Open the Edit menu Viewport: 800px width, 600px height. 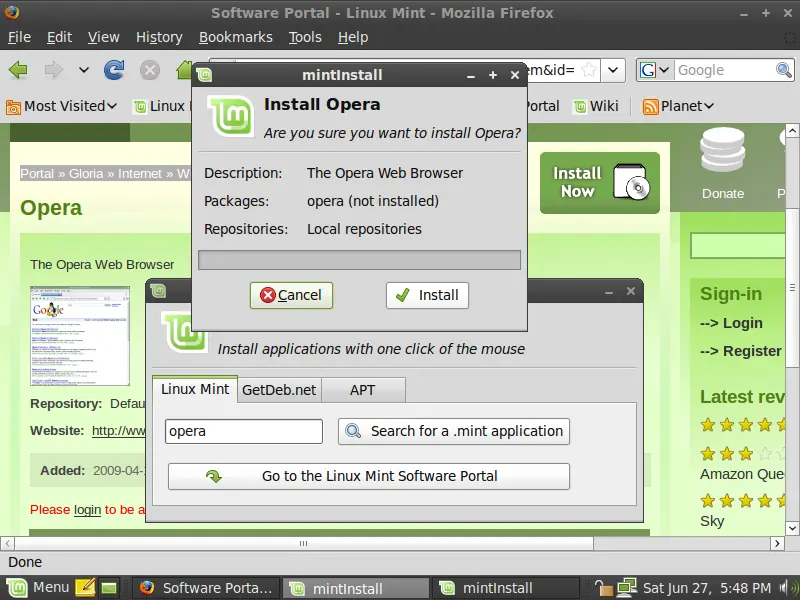59,37
